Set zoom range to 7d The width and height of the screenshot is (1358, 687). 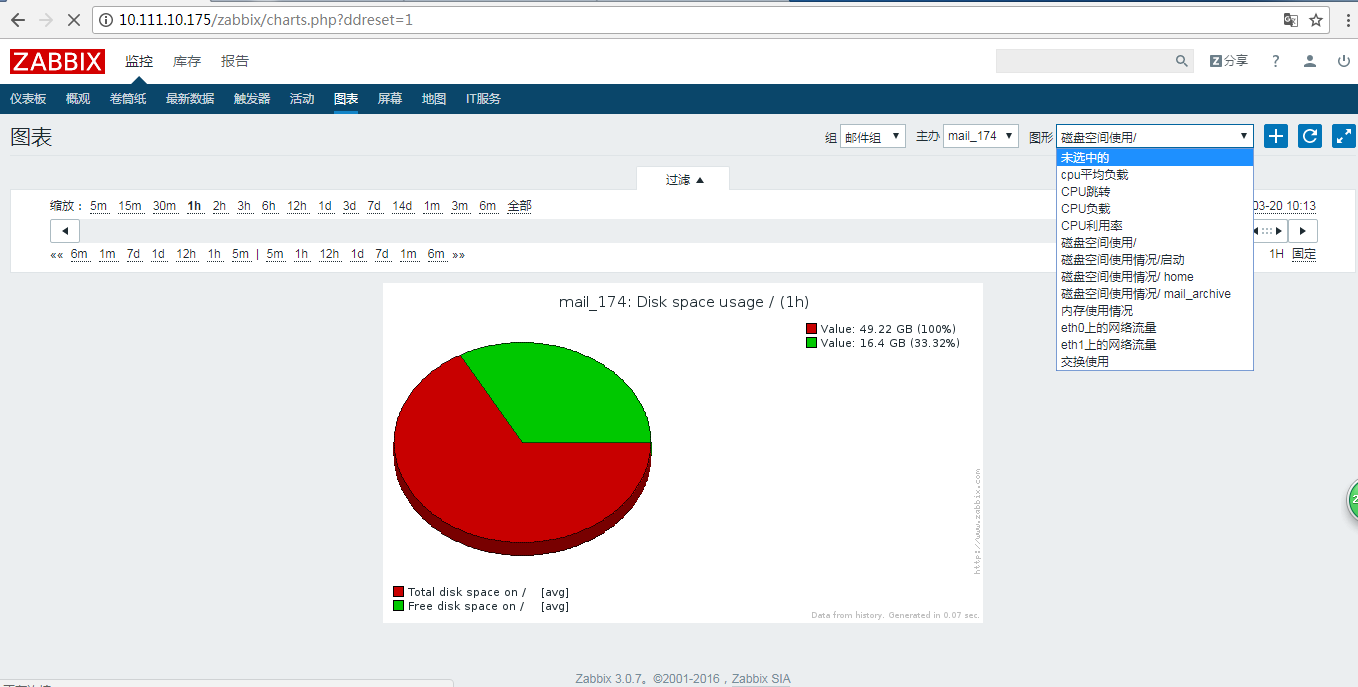click(374, 206)
